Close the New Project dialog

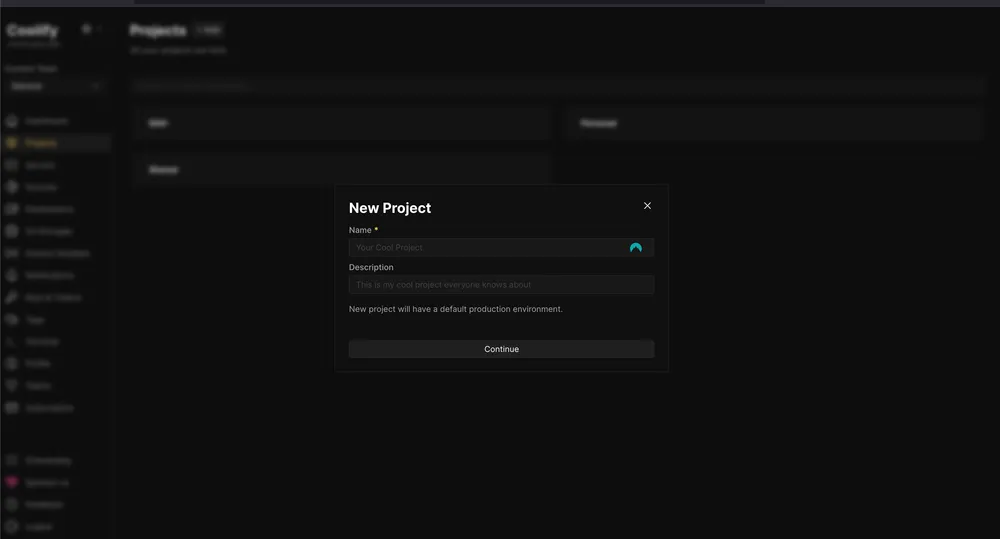click(x=647, y=206)
